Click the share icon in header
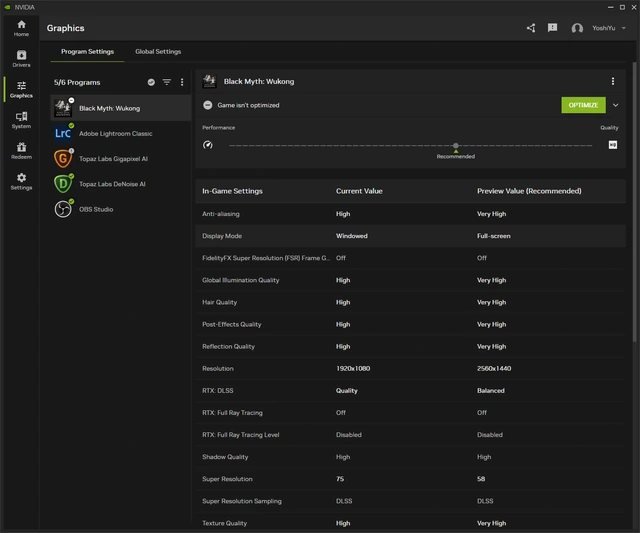Image resolution: width=640 pixels, height=533 pixels. [531, 28]
